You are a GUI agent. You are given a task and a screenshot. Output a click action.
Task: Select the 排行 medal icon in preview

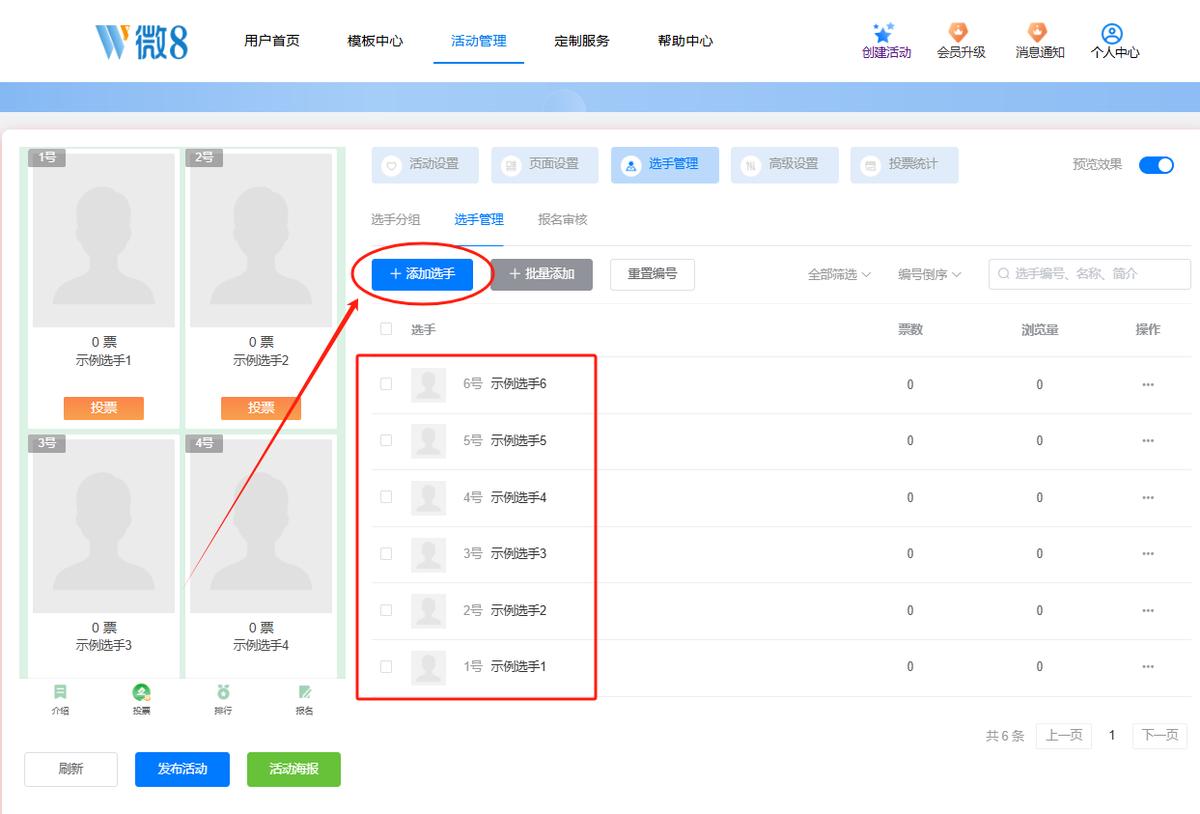(223, 692)
